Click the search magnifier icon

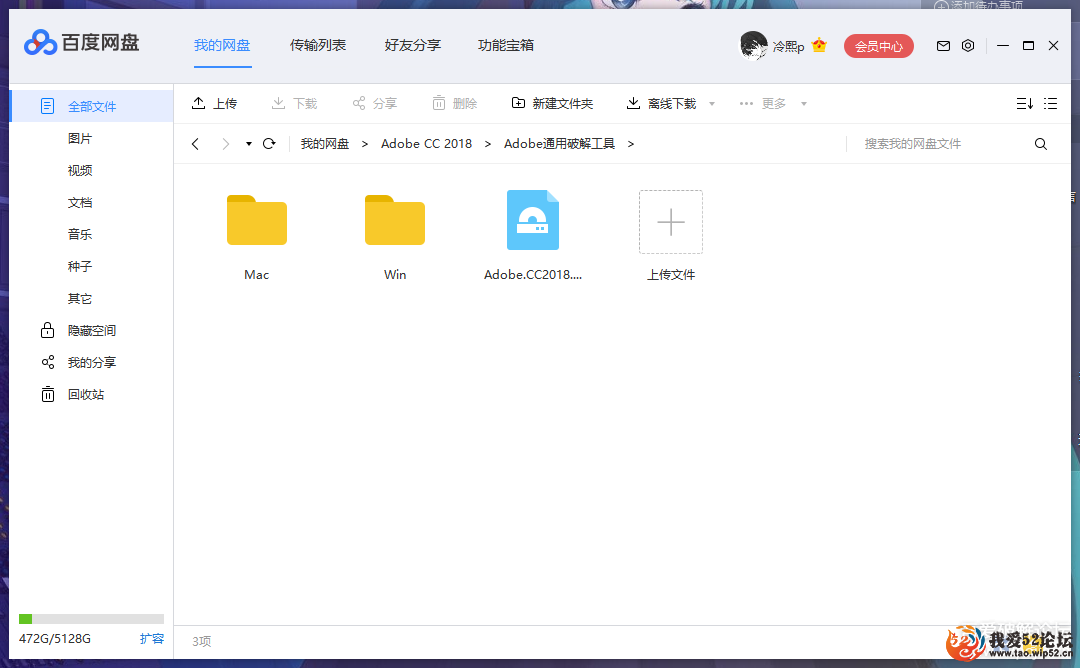(x=1041, y=143)
